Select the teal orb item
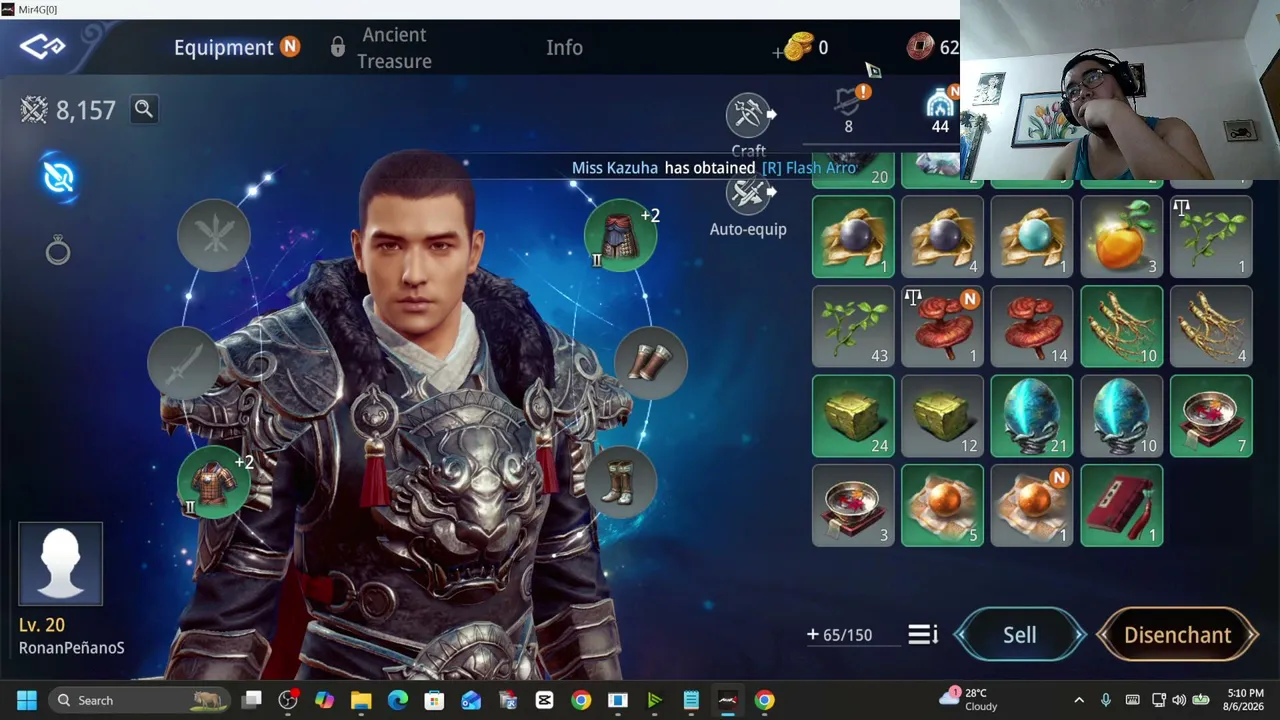The width and height of the screenshot is (1280, 720). pyautogui.click(x=1032, y=237)
